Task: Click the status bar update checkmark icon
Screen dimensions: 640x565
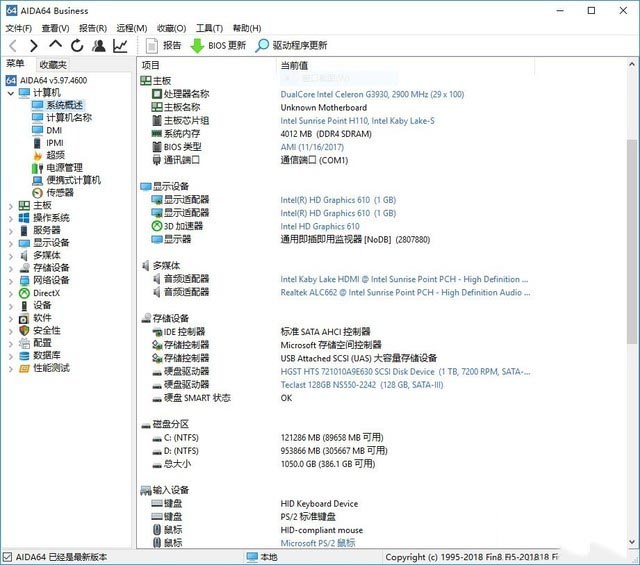Action: (x=7, y=557)
